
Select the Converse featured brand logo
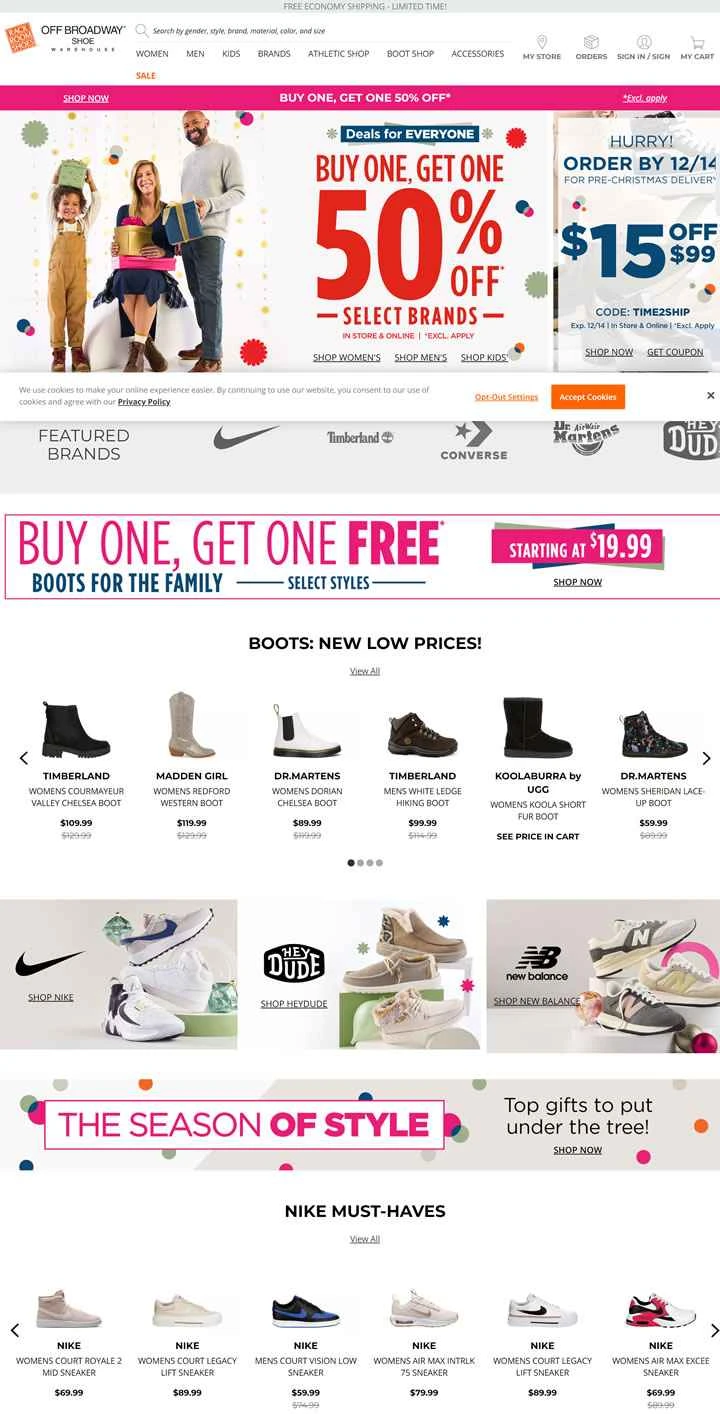pyautogui.click(x=474, y=441)
